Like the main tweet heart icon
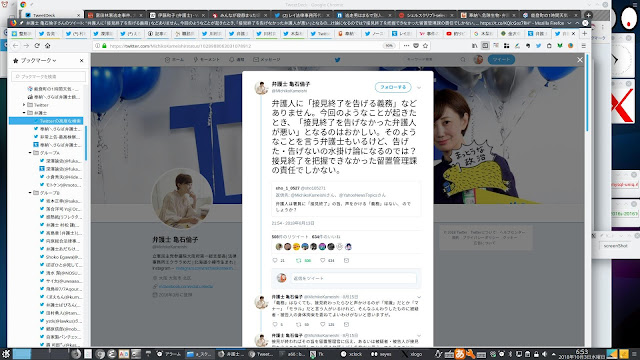Screen dimensions: 640x360 (322, 260)
